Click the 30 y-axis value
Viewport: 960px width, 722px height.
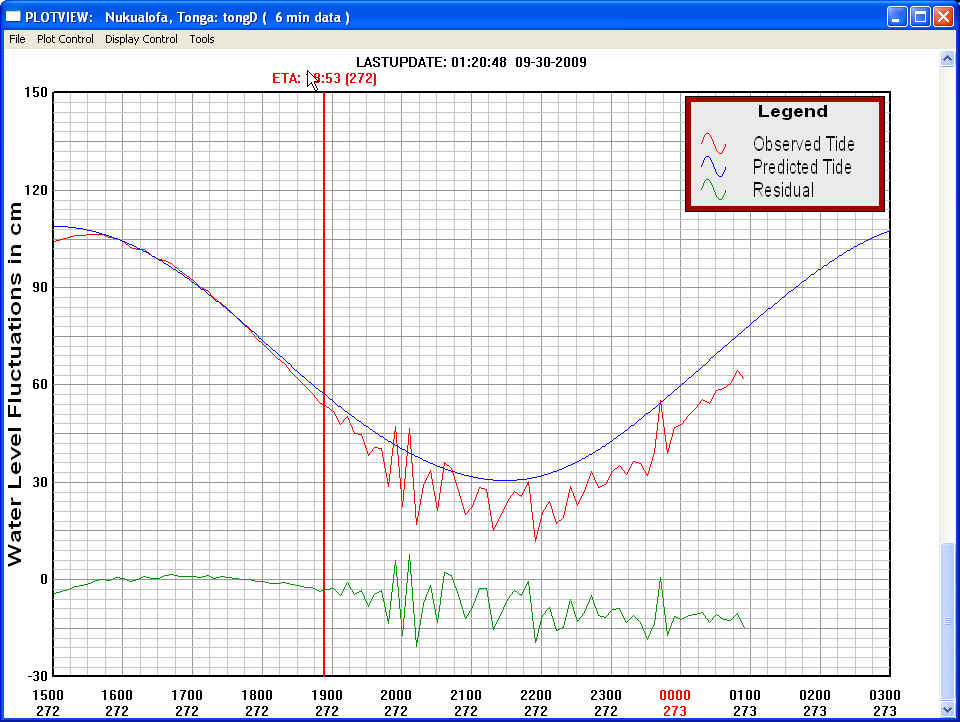click(x=39, y=482)
